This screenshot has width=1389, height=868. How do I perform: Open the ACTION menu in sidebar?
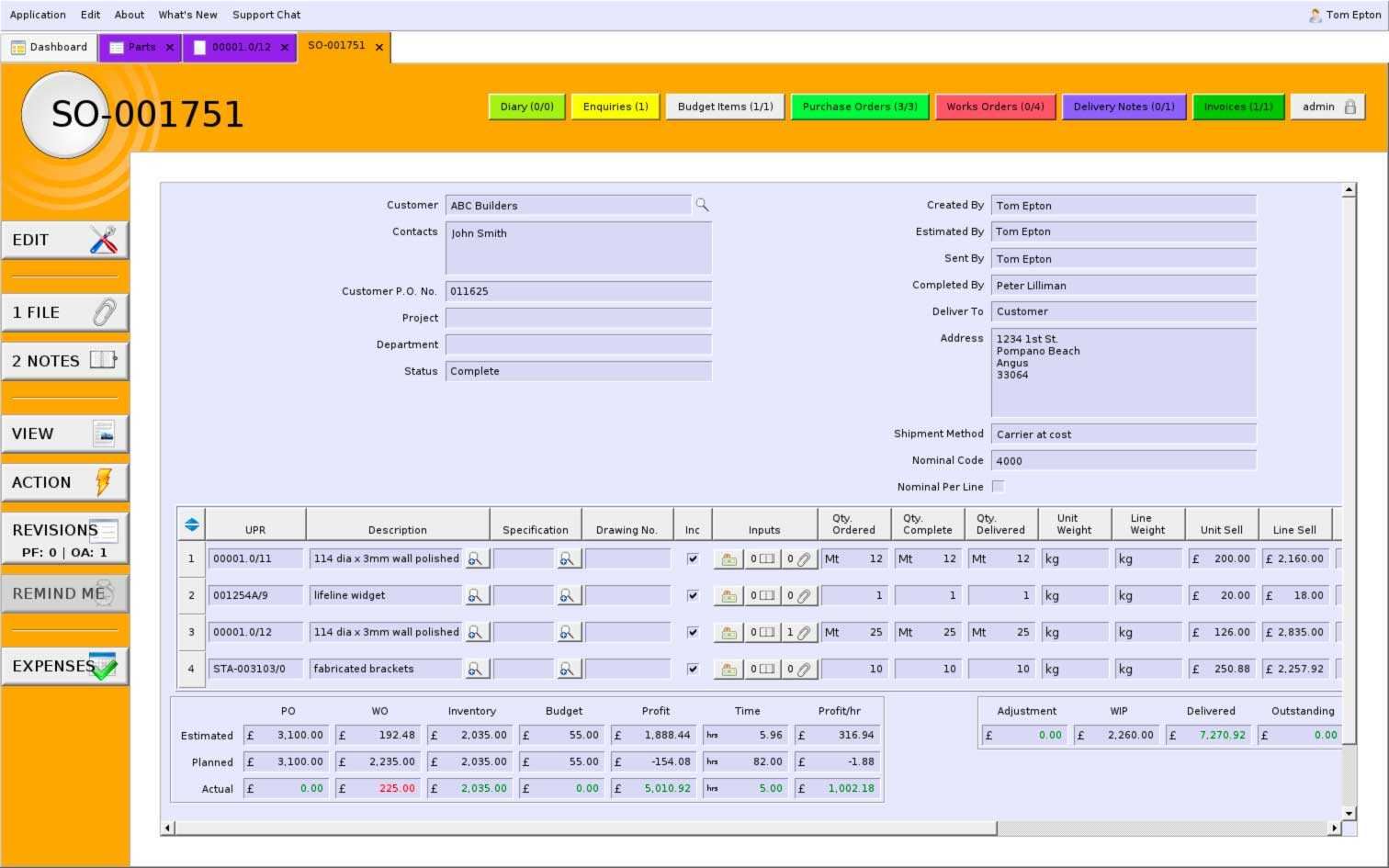click(64, 482)
